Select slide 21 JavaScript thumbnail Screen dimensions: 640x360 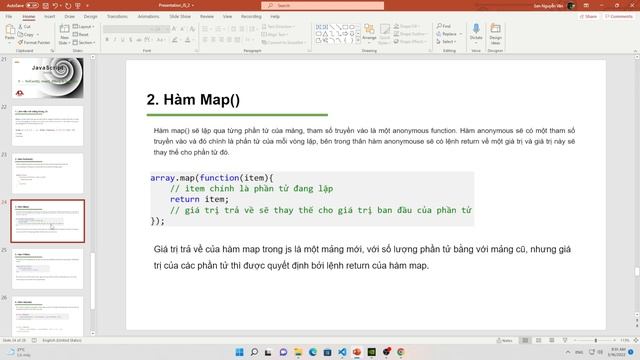click(47, 78)
